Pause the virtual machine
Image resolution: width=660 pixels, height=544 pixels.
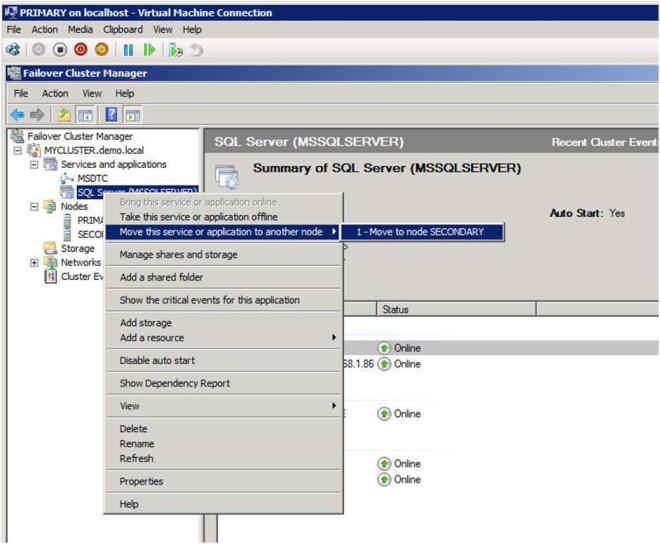pyautogui.click(x=128, y=49)
